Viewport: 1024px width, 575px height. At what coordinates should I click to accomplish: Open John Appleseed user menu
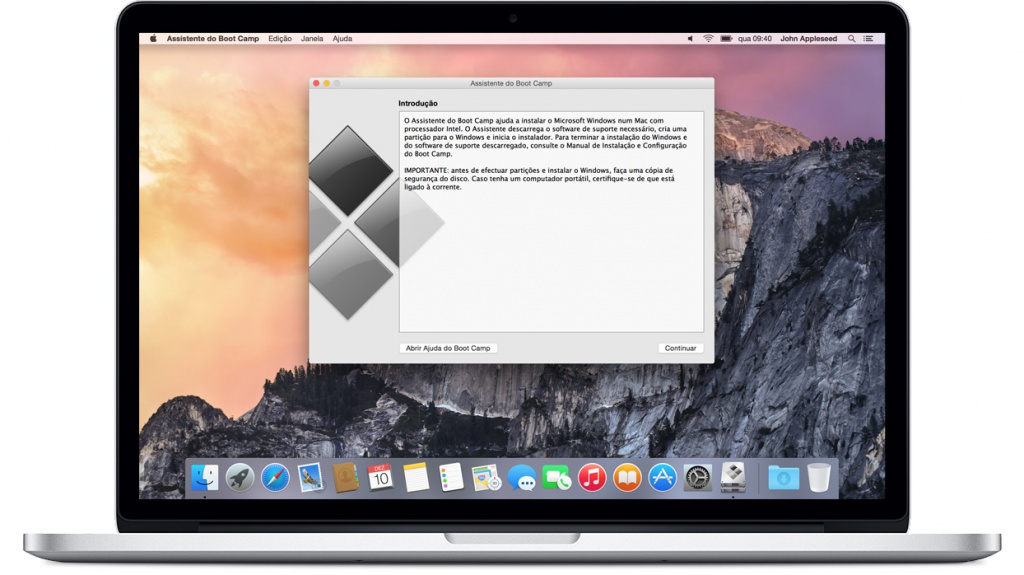[x=808, y=39]
